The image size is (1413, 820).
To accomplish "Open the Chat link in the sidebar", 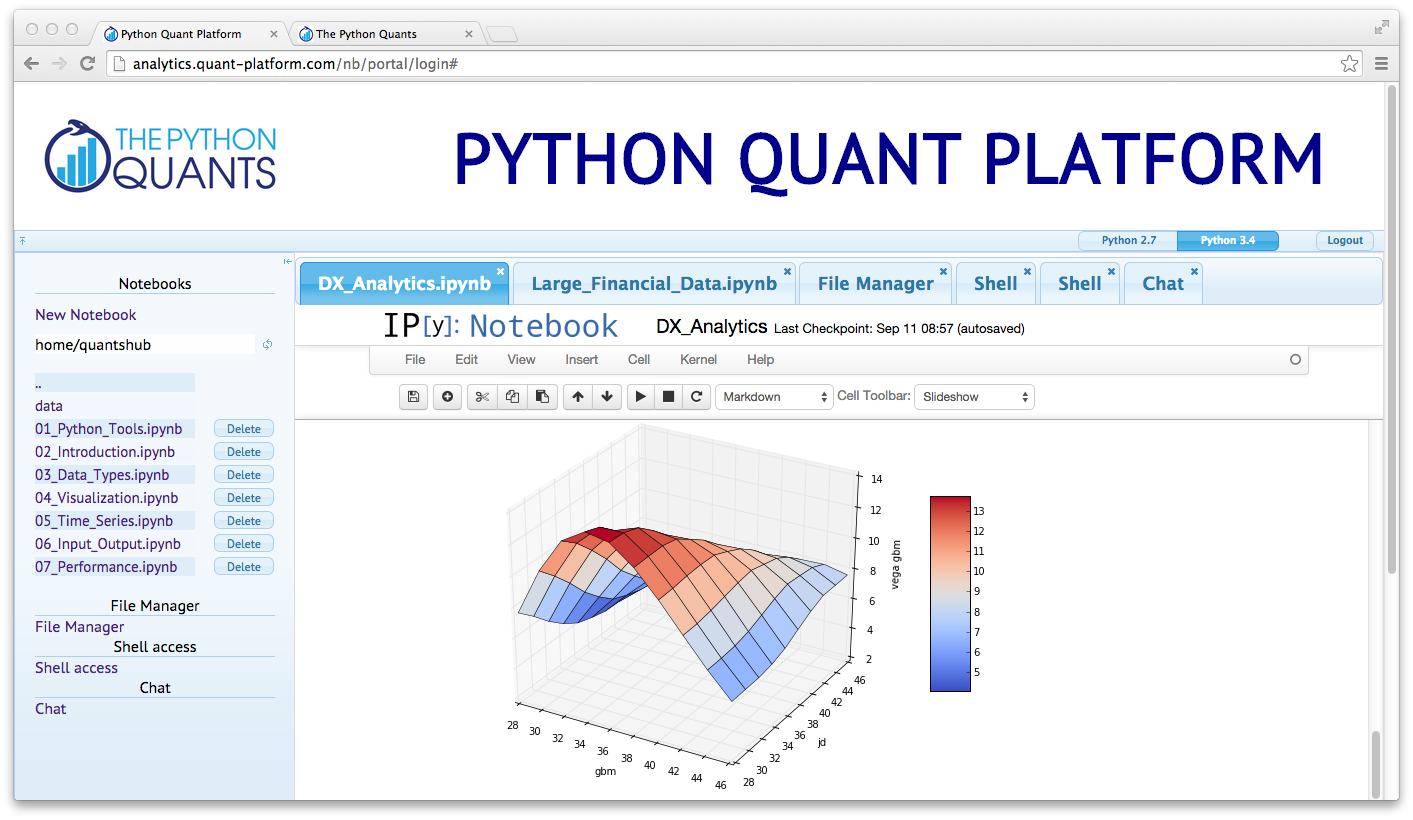I will click(50, 709).
